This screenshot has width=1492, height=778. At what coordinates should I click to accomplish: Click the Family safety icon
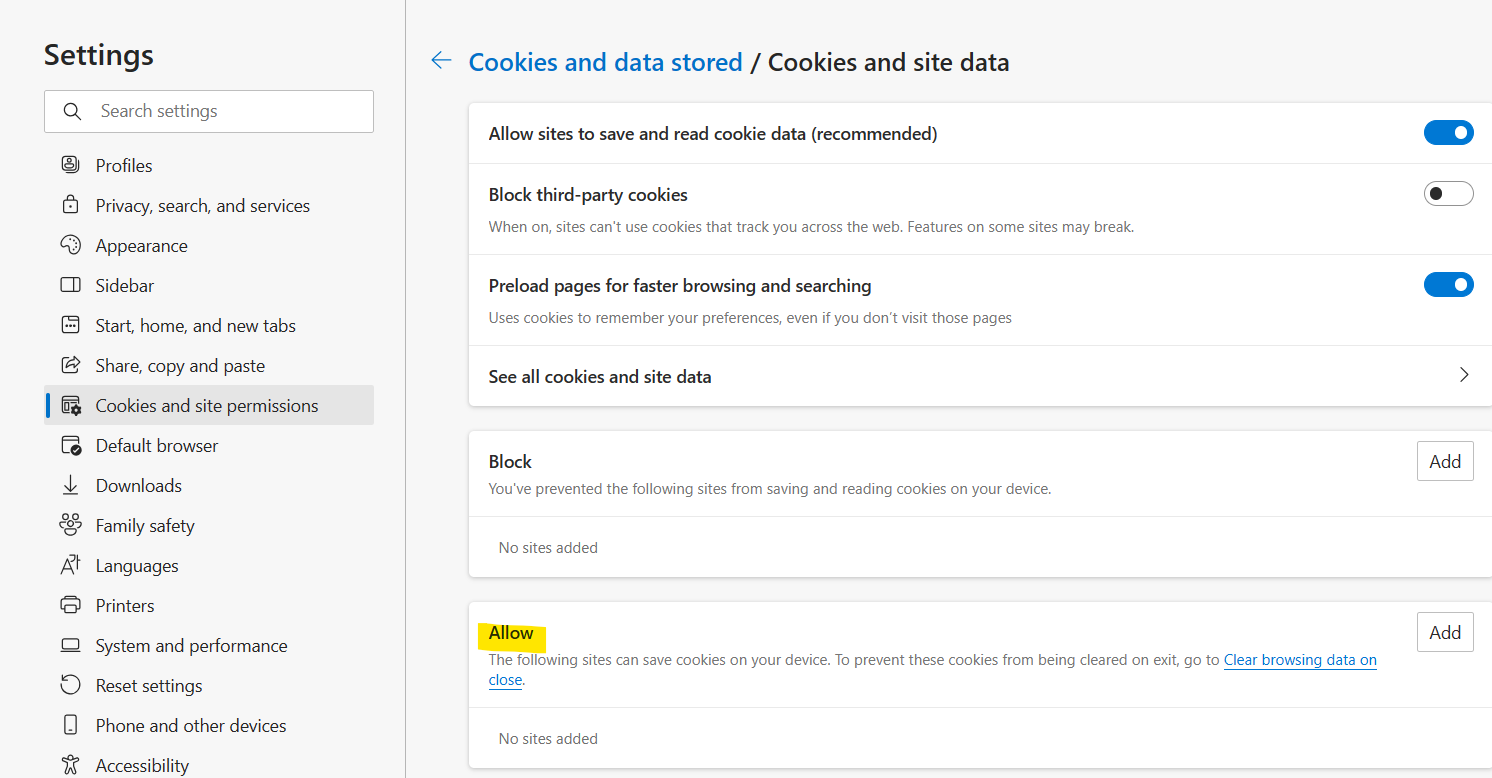point(69,525)
